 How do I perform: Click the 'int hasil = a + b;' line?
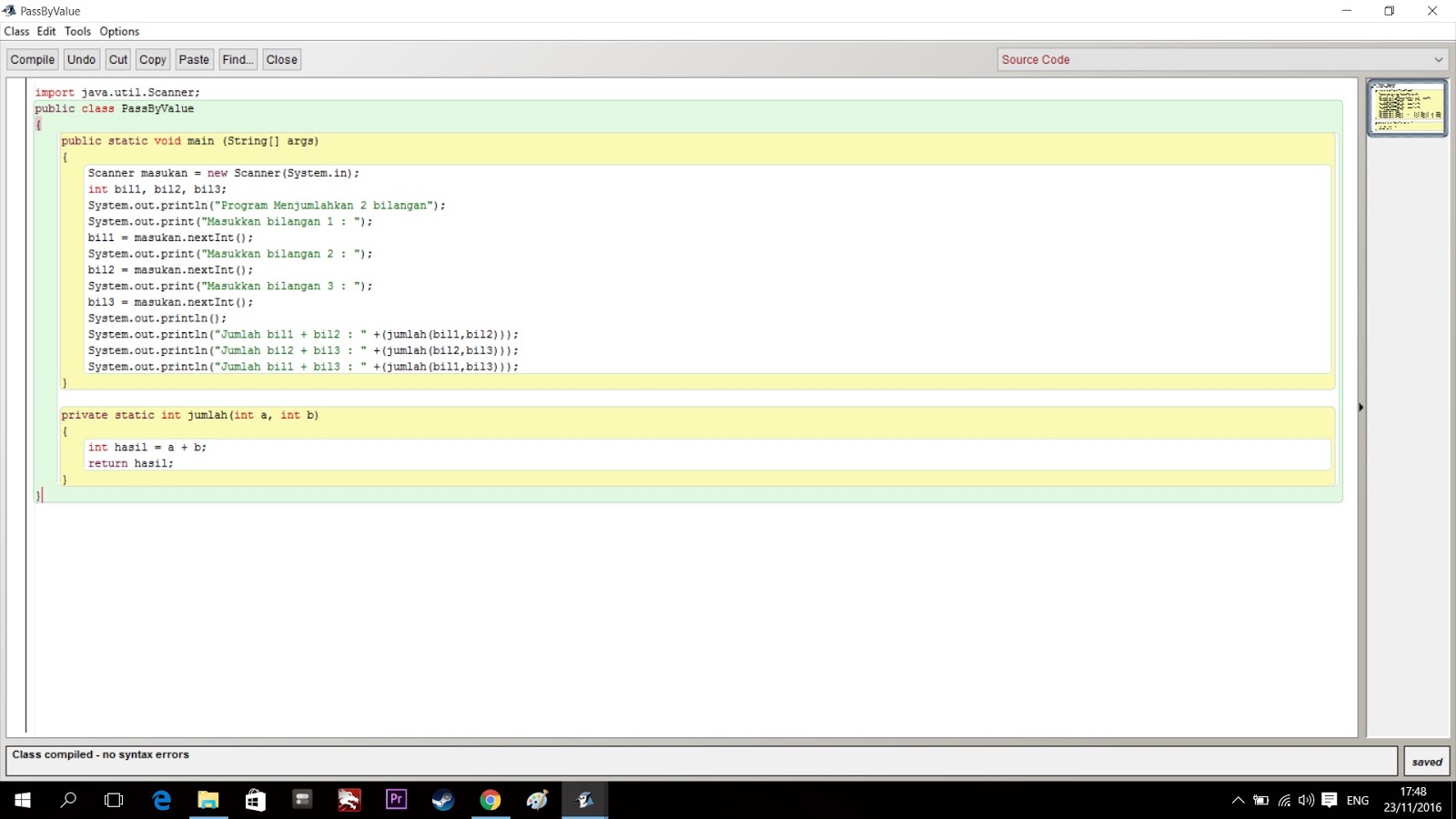pos(147,448)
